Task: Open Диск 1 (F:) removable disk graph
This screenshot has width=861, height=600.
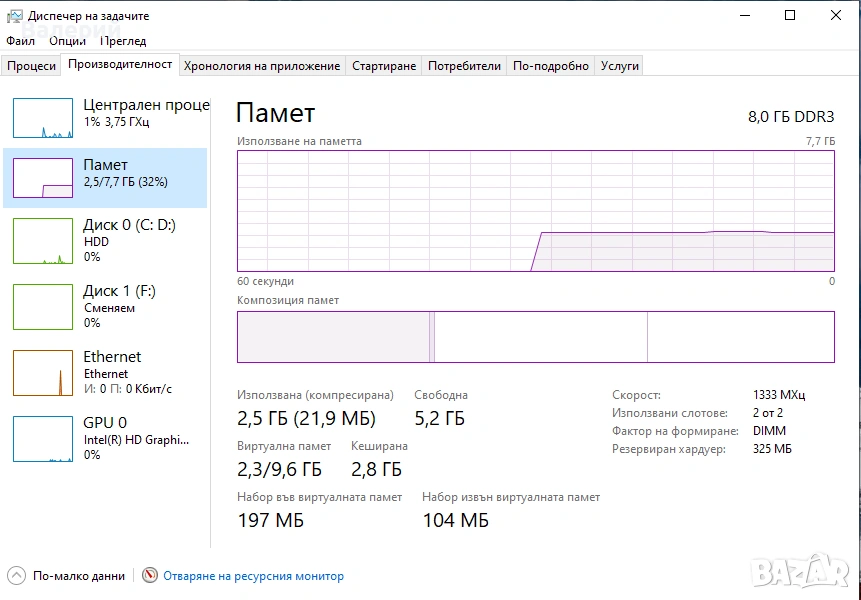Action: coord(43,306)
